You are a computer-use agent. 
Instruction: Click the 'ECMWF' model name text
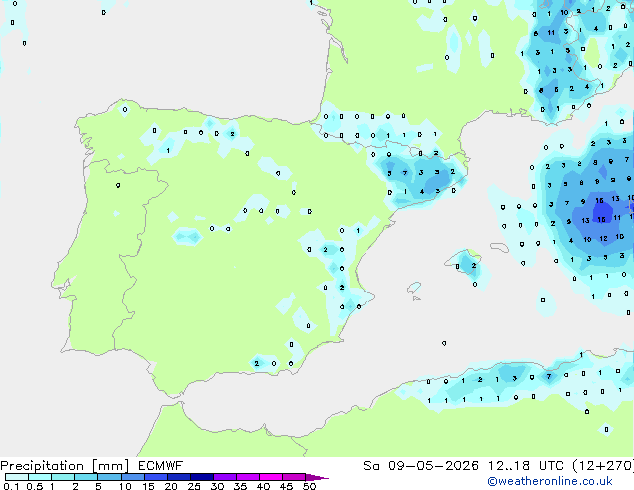(161, 466)
